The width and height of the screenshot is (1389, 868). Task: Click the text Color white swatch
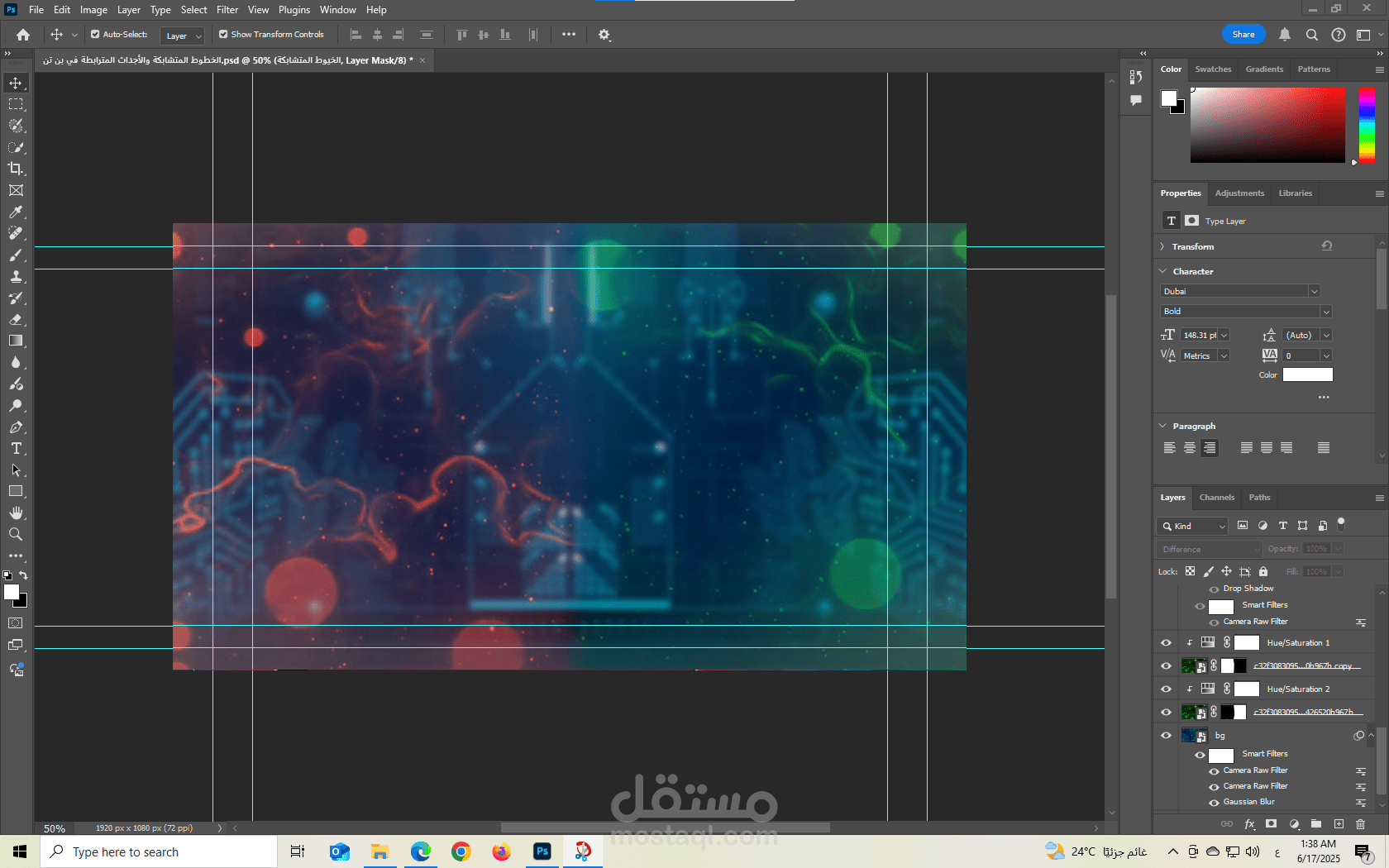pyautogui.click(x=1308, y=375)
